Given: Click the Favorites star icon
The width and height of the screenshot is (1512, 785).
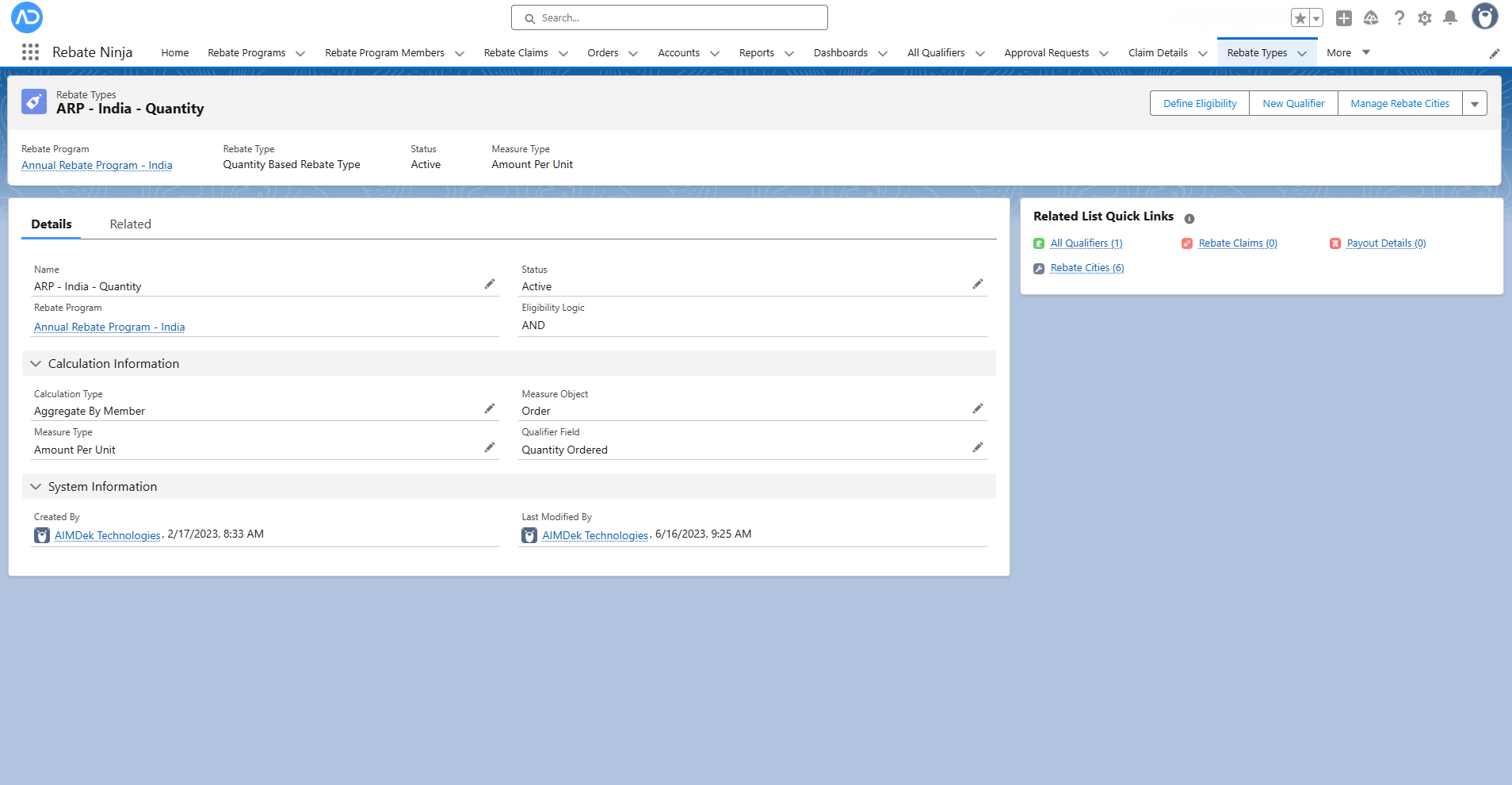Looking at the screenshot, I should [x=1300, y=18].
